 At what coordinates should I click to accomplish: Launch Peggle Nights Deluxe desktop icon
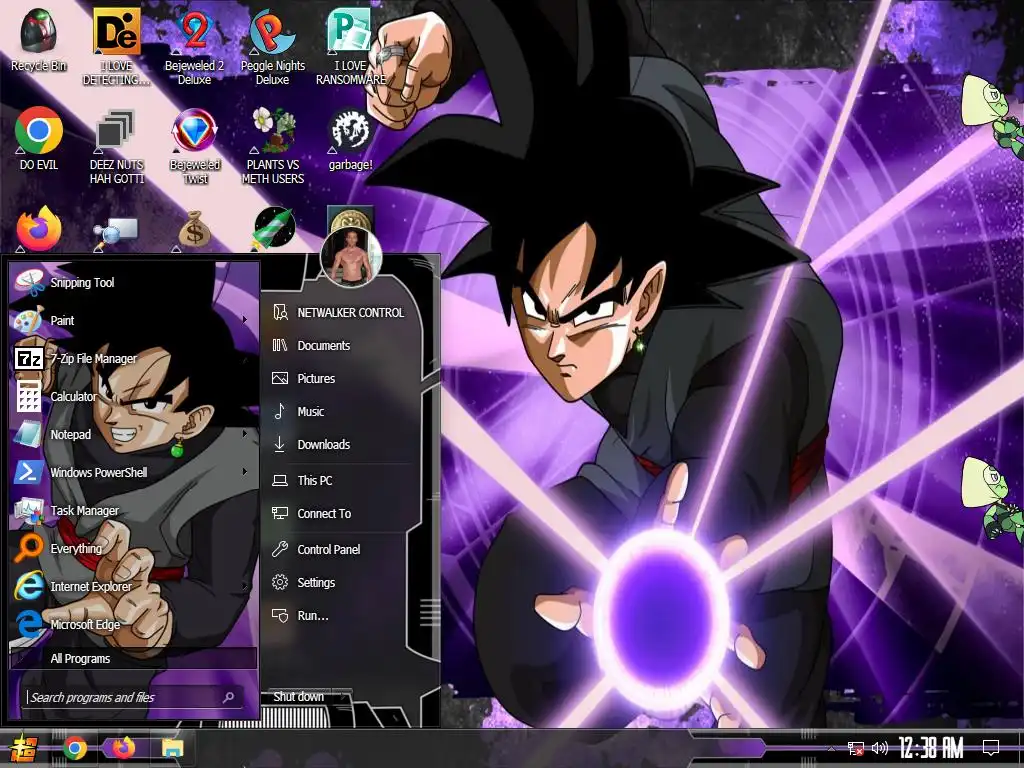click(x=272, y=47)
